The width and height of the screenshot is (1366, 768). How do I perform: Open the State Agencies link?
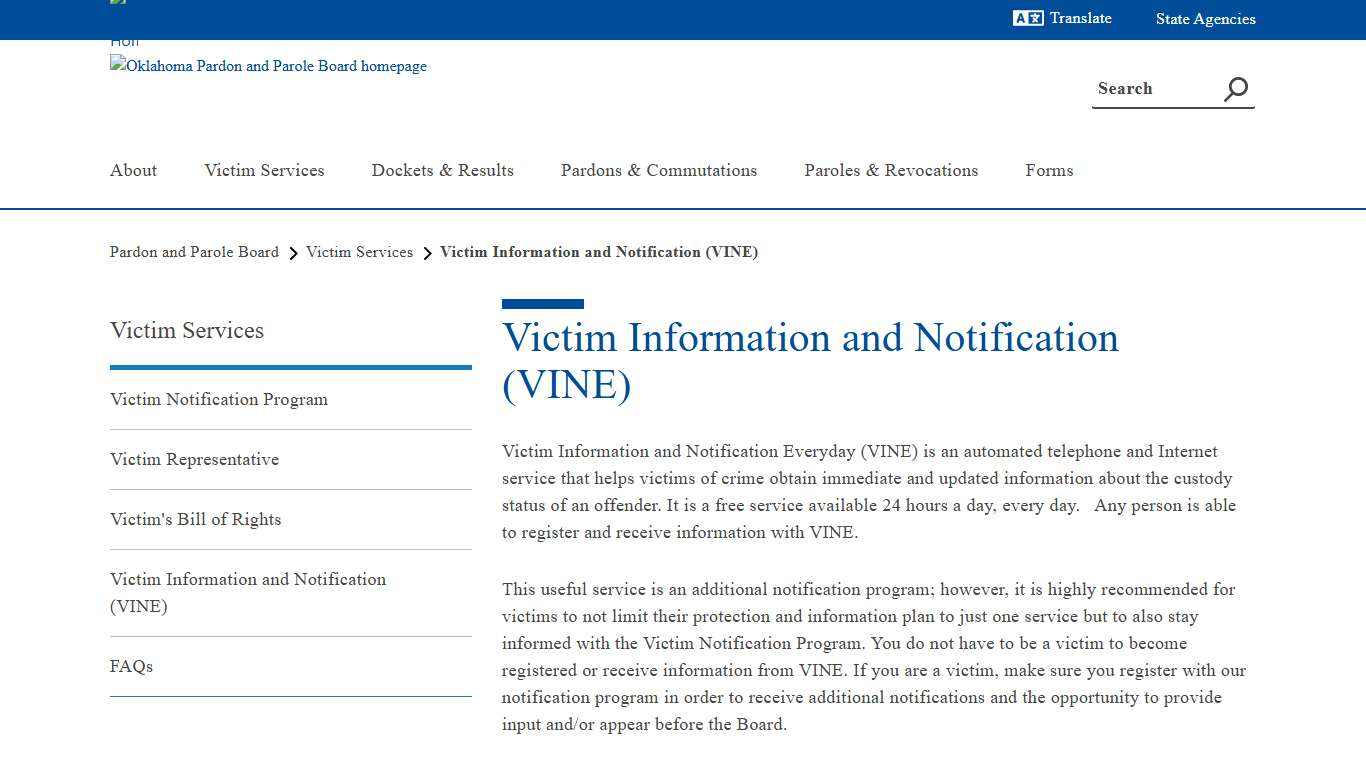tap(1205, 19)
